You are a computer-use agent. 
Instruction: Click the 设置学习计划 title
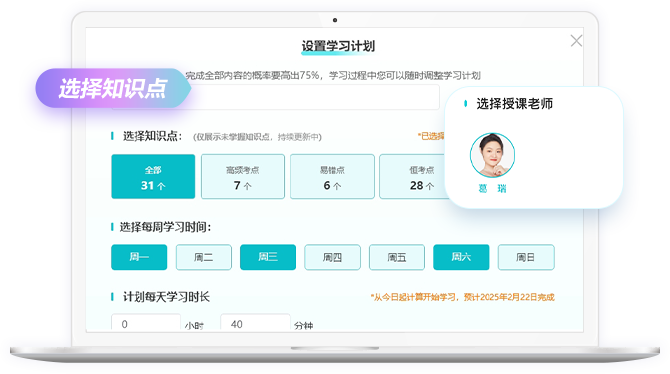(338, 46)
